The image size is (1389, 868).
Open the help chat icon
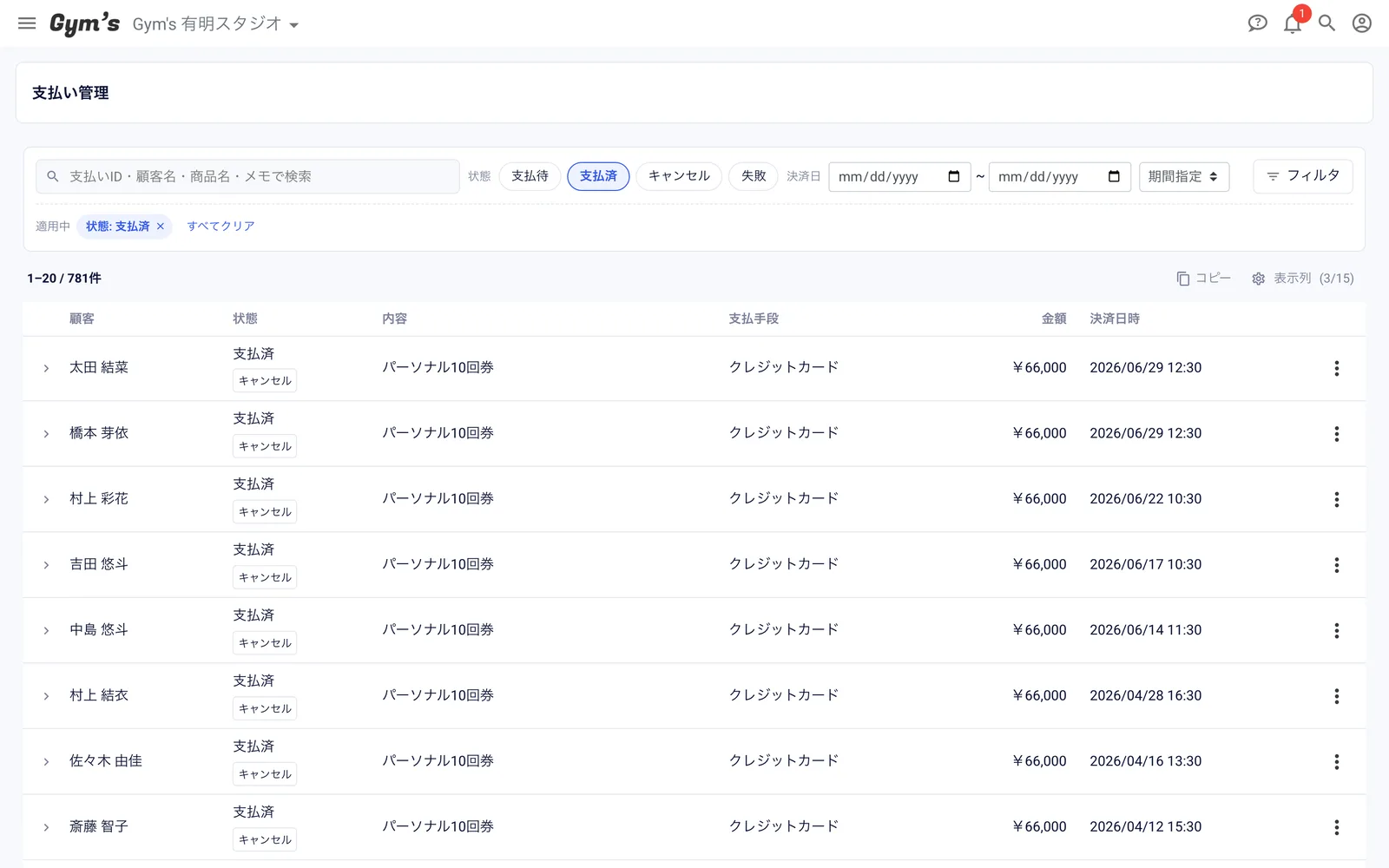click(1257, 23)
